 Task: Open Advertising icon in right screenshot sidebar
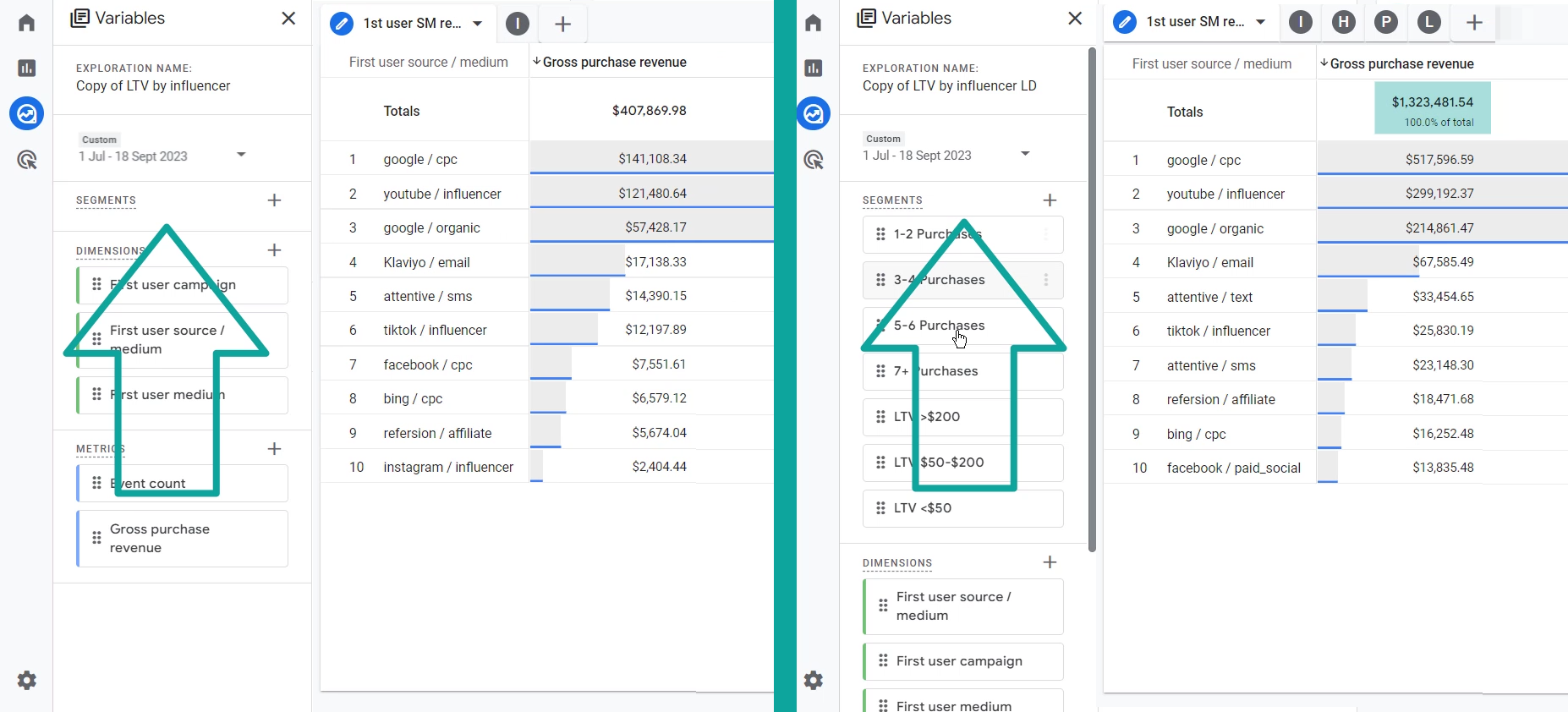pos(814,159)
